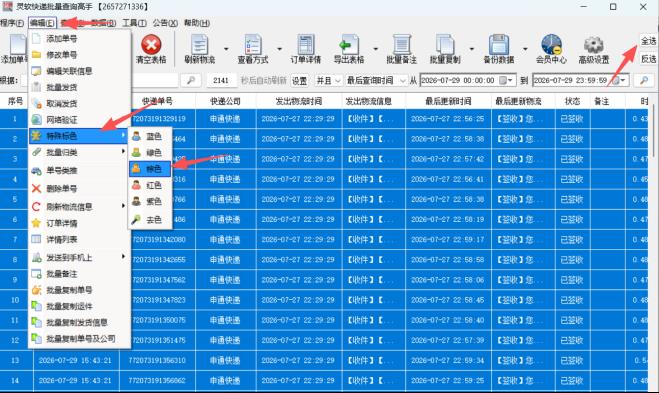
Task: Open the 最后查询时间 filter dropdown
Action: [x=376, y=80]
